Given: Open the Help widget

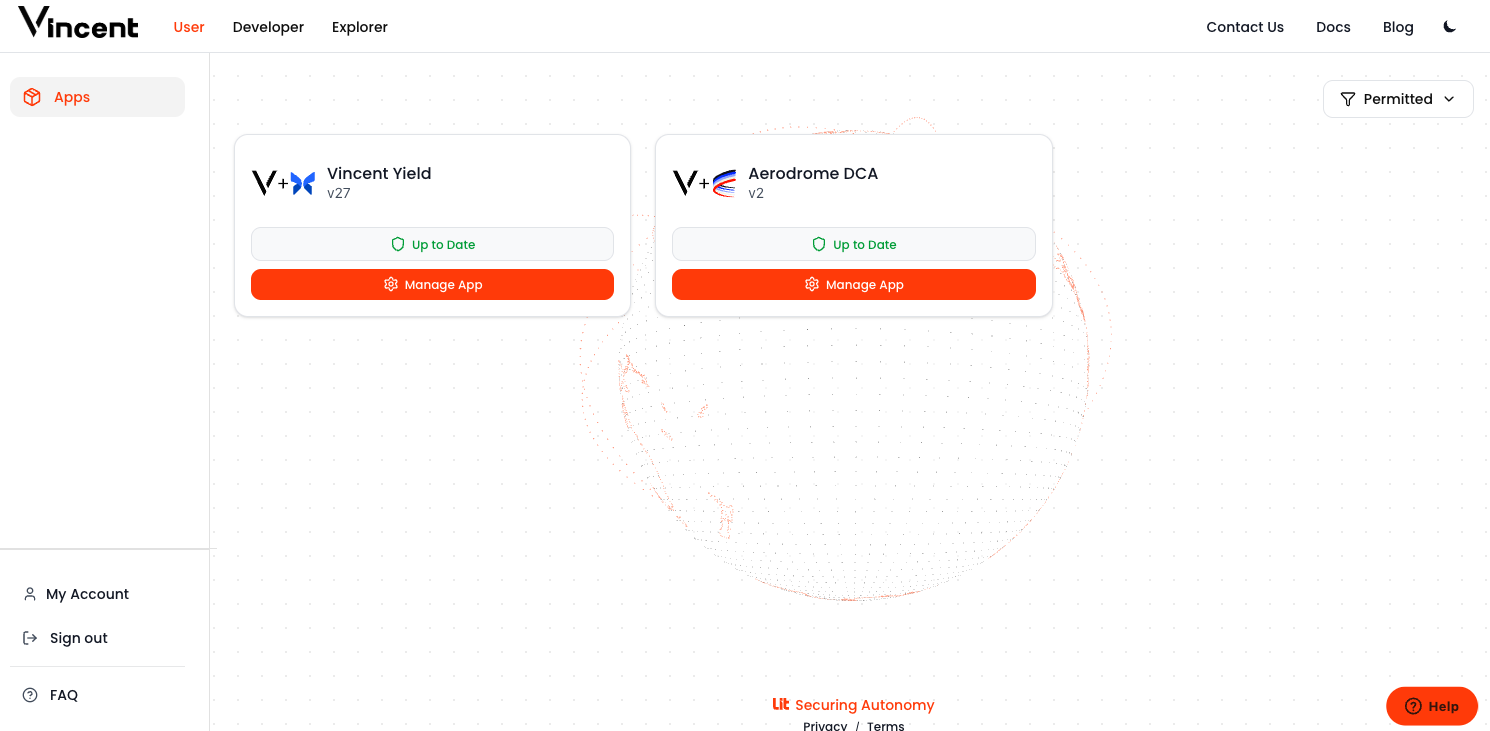Looking at the screenshot, I should coord(1431,706).
